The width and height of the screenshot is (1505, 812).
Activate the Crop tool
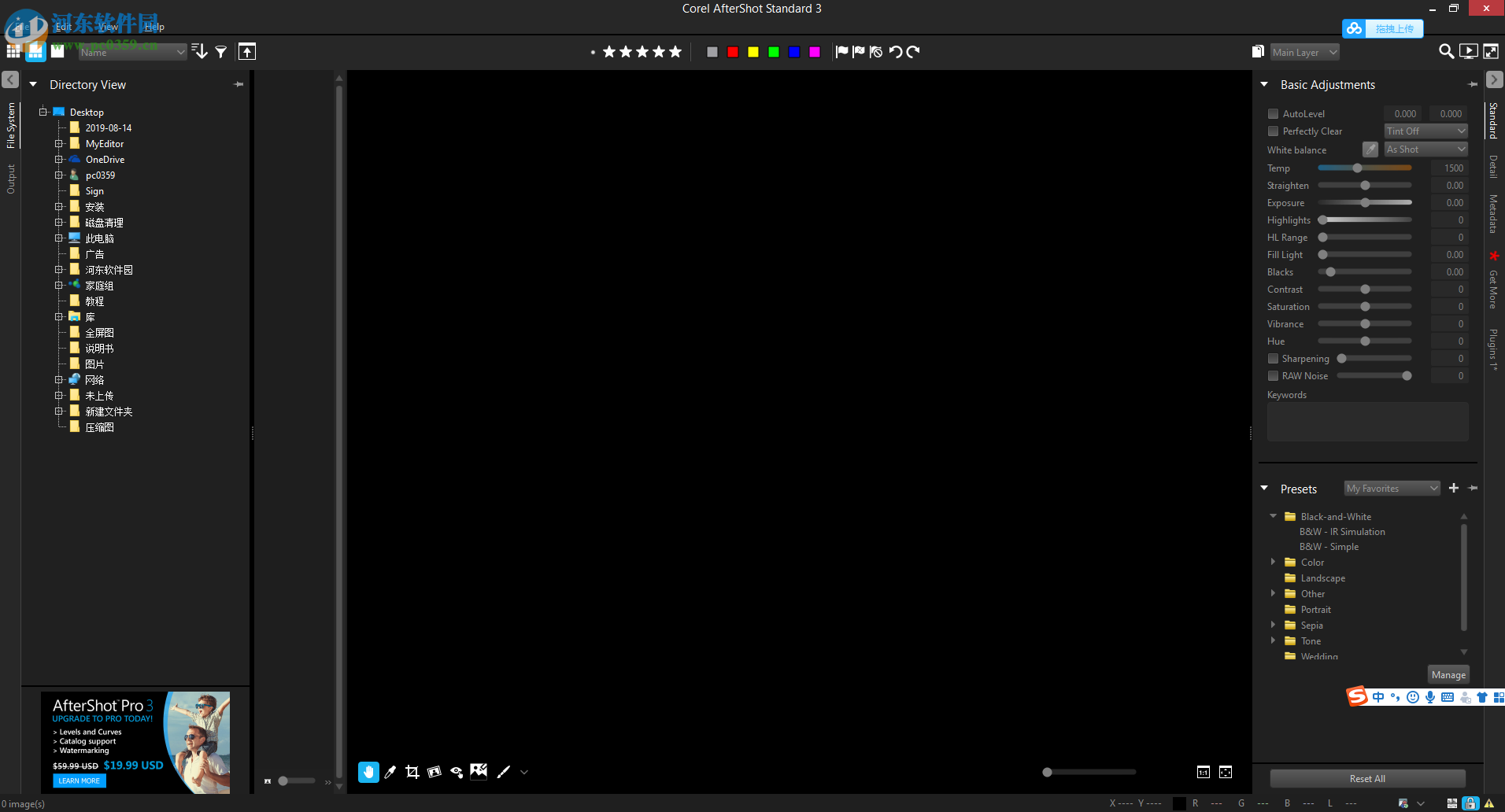(x=412, y=772)
